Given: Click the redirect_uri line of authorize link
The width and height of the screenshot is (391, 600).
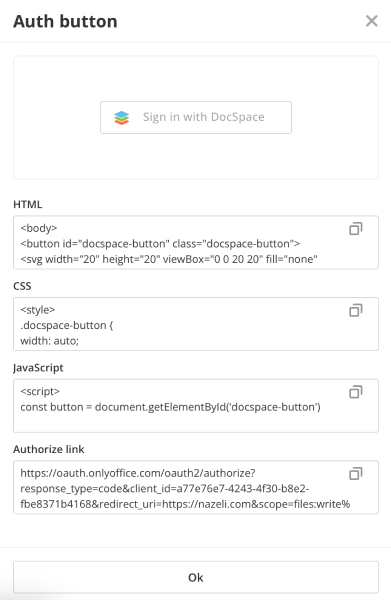Looking at the screenshot, I should [x=185, y=504].
